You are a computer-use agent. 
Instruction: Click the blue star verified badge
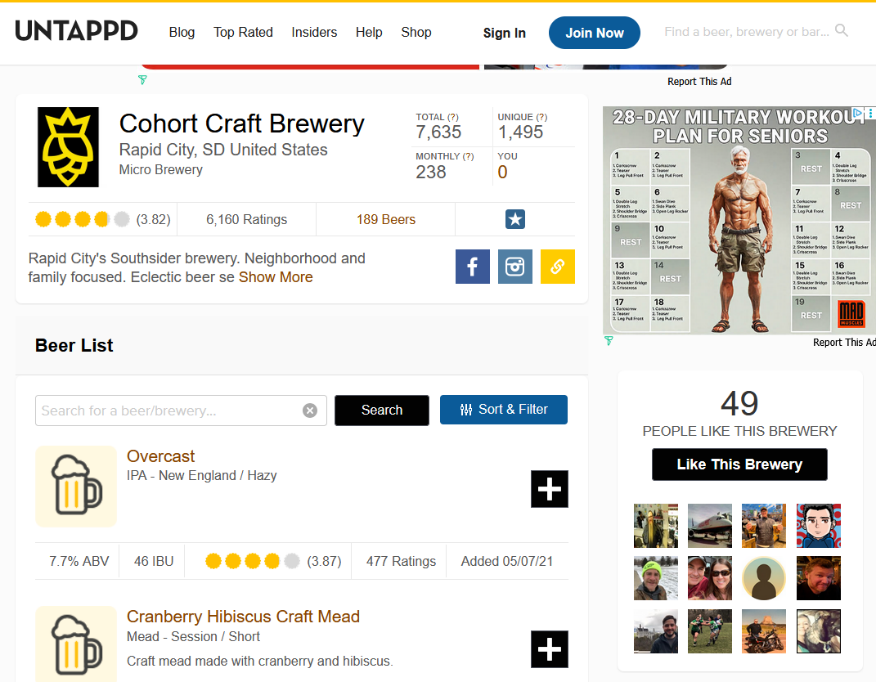click(x=515, y=219)
